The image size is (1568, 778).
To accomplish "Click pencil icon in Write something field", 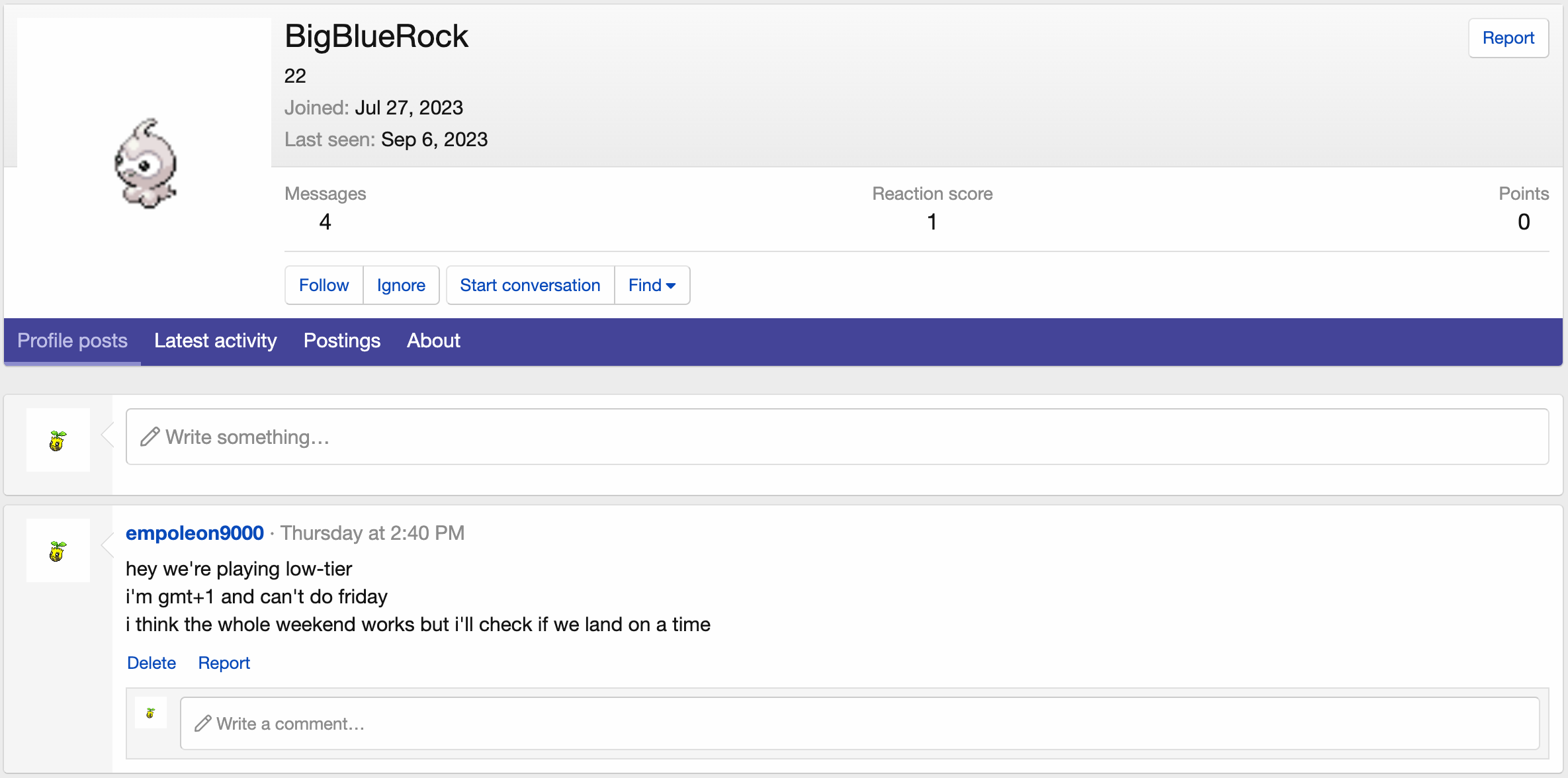I will click(x=150, y=437).
